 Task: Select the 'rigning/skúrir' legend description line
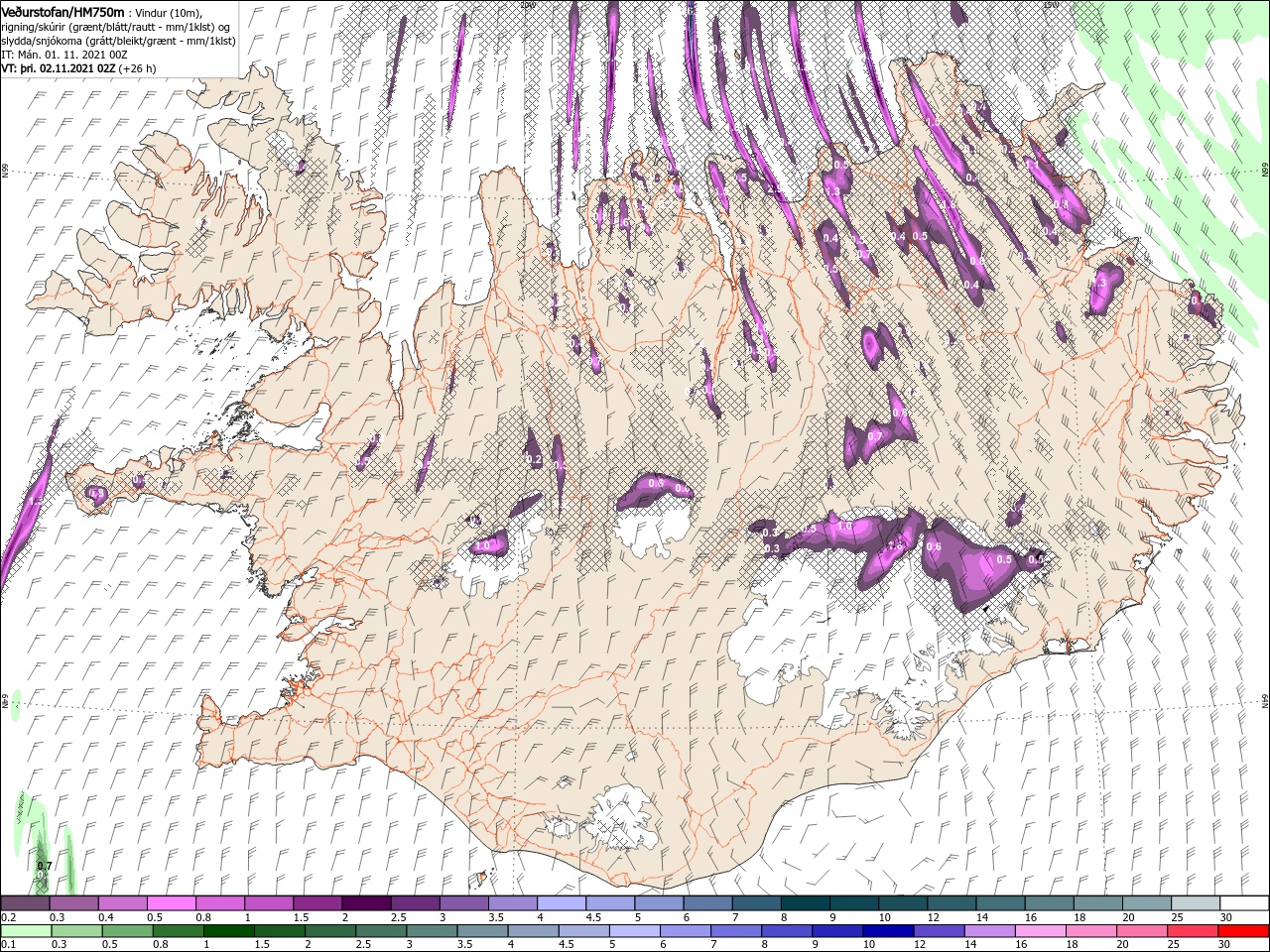click(116, 27)
